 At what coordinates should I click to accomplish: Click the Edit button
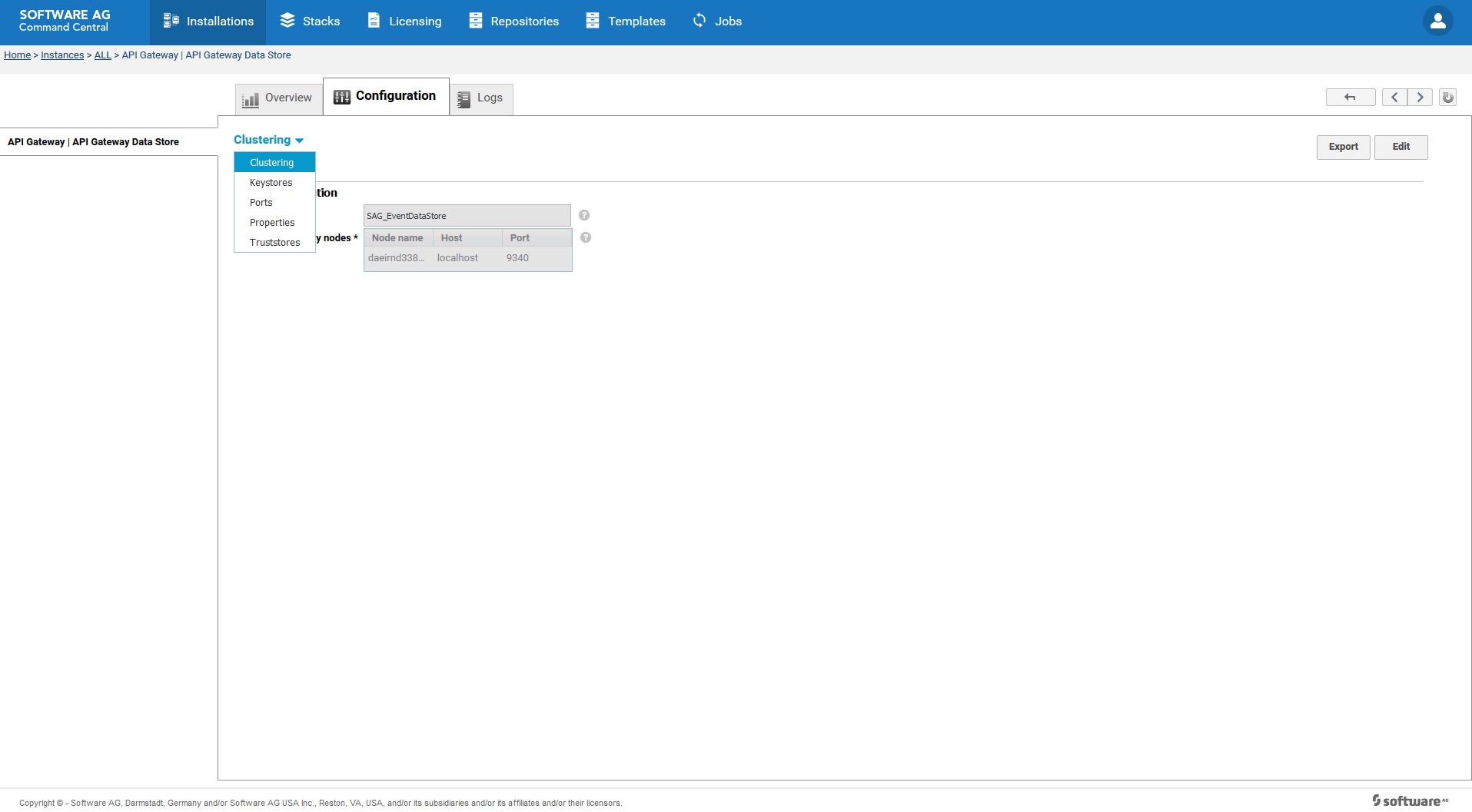[x=1401, y=147]
